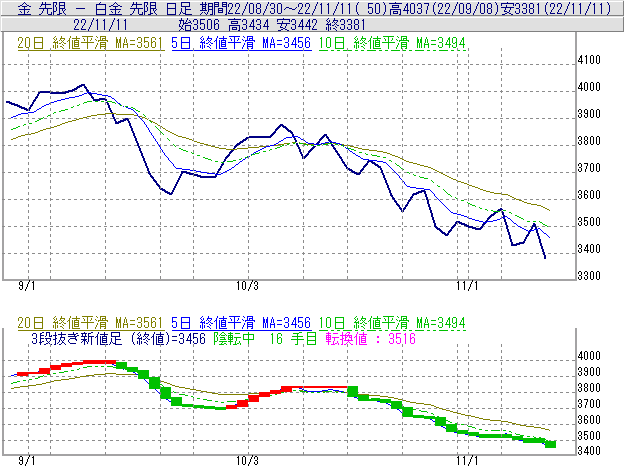Screen dimensions: 624x475
Task: Click the opening price '始3506'
Action: point(199,25)
